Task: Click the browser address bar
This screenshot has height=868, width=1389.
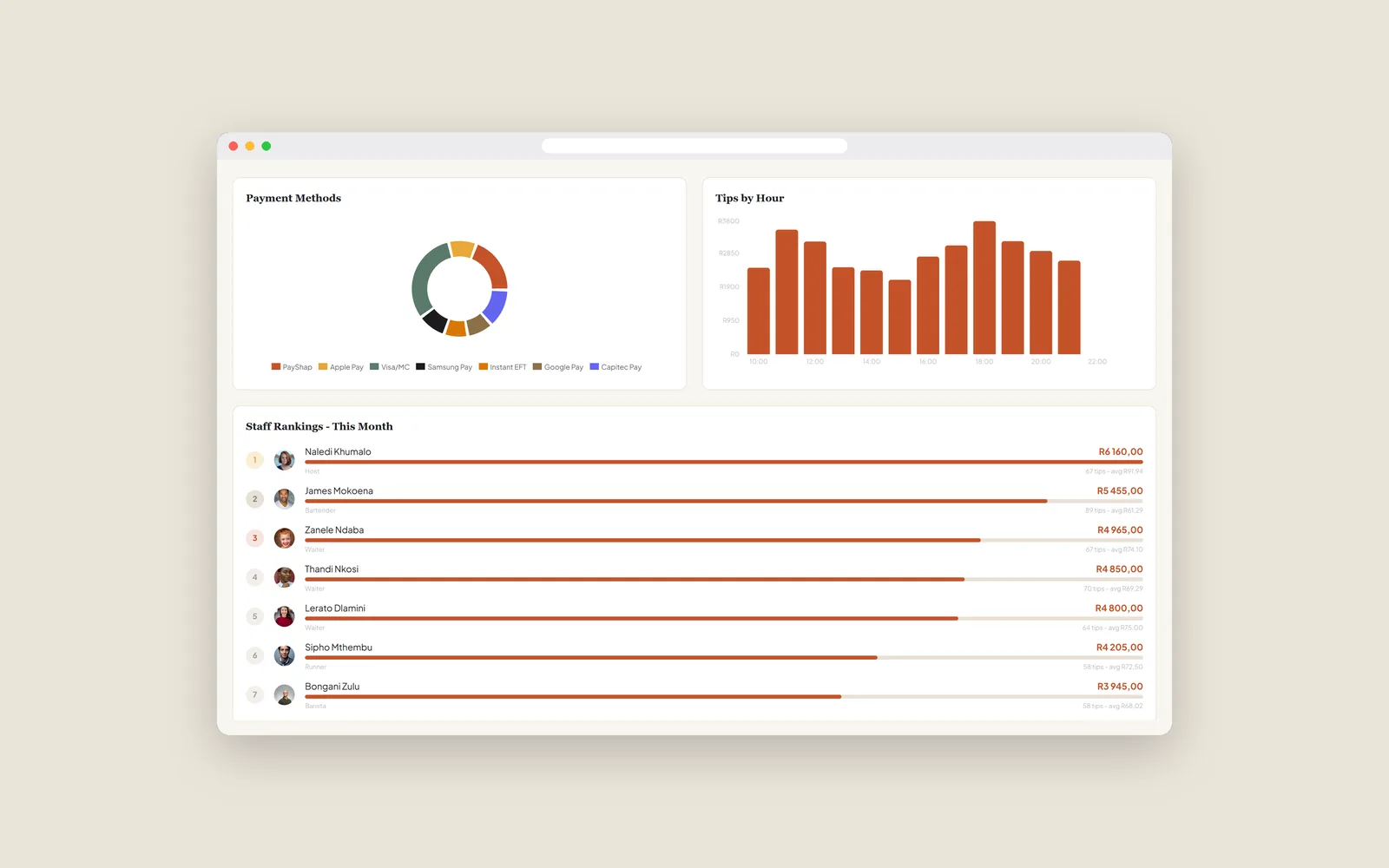Action: [x=694, y=146]
